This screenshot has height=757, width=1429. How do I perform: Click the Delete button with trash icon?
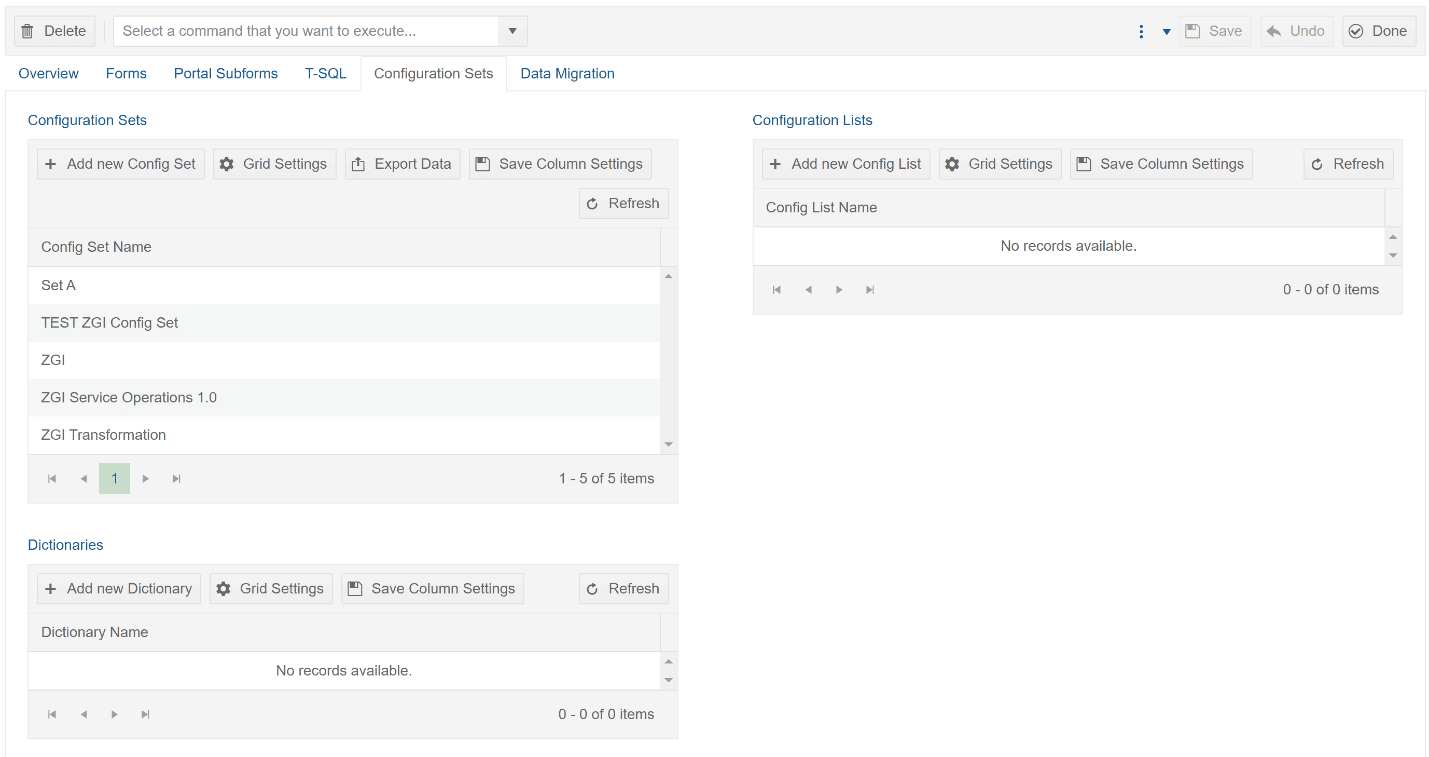[55, 31]
